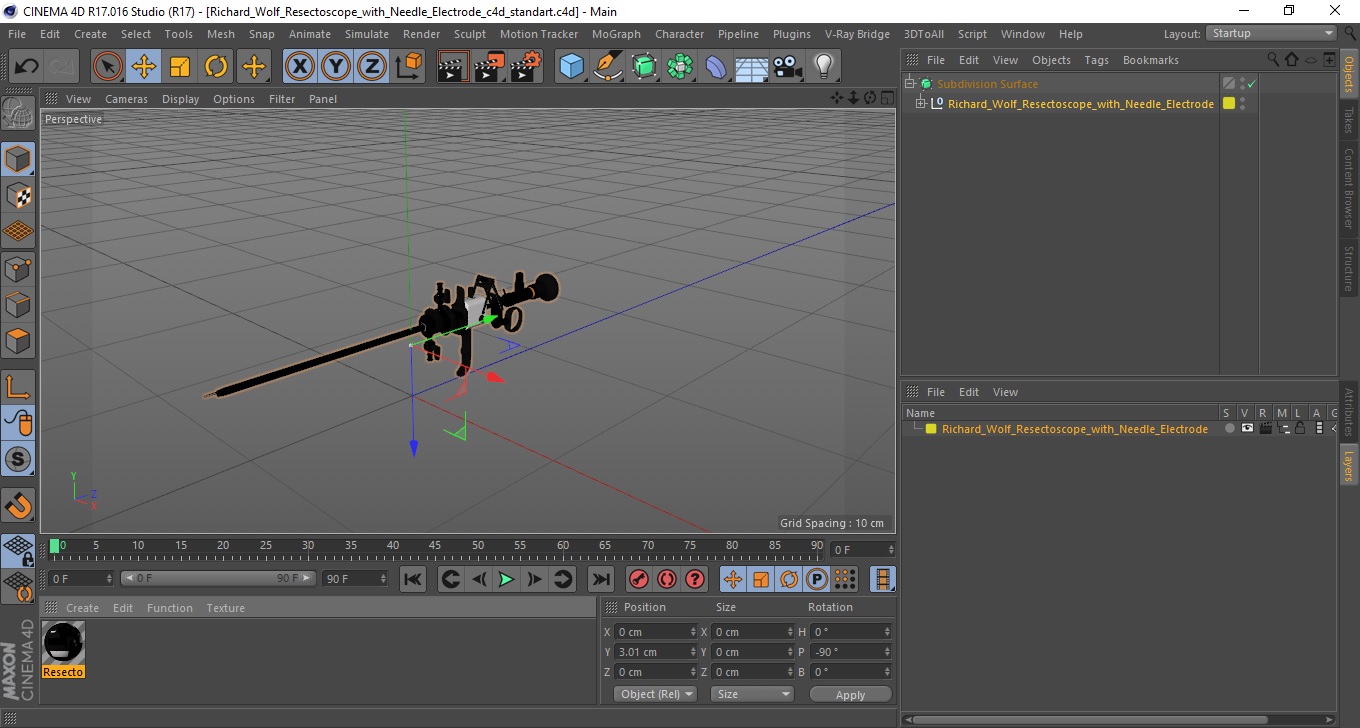The height and width of the screenshot is (728, 1360).
Task: Activate the Scale tool
Action: (x=180, y=67)
